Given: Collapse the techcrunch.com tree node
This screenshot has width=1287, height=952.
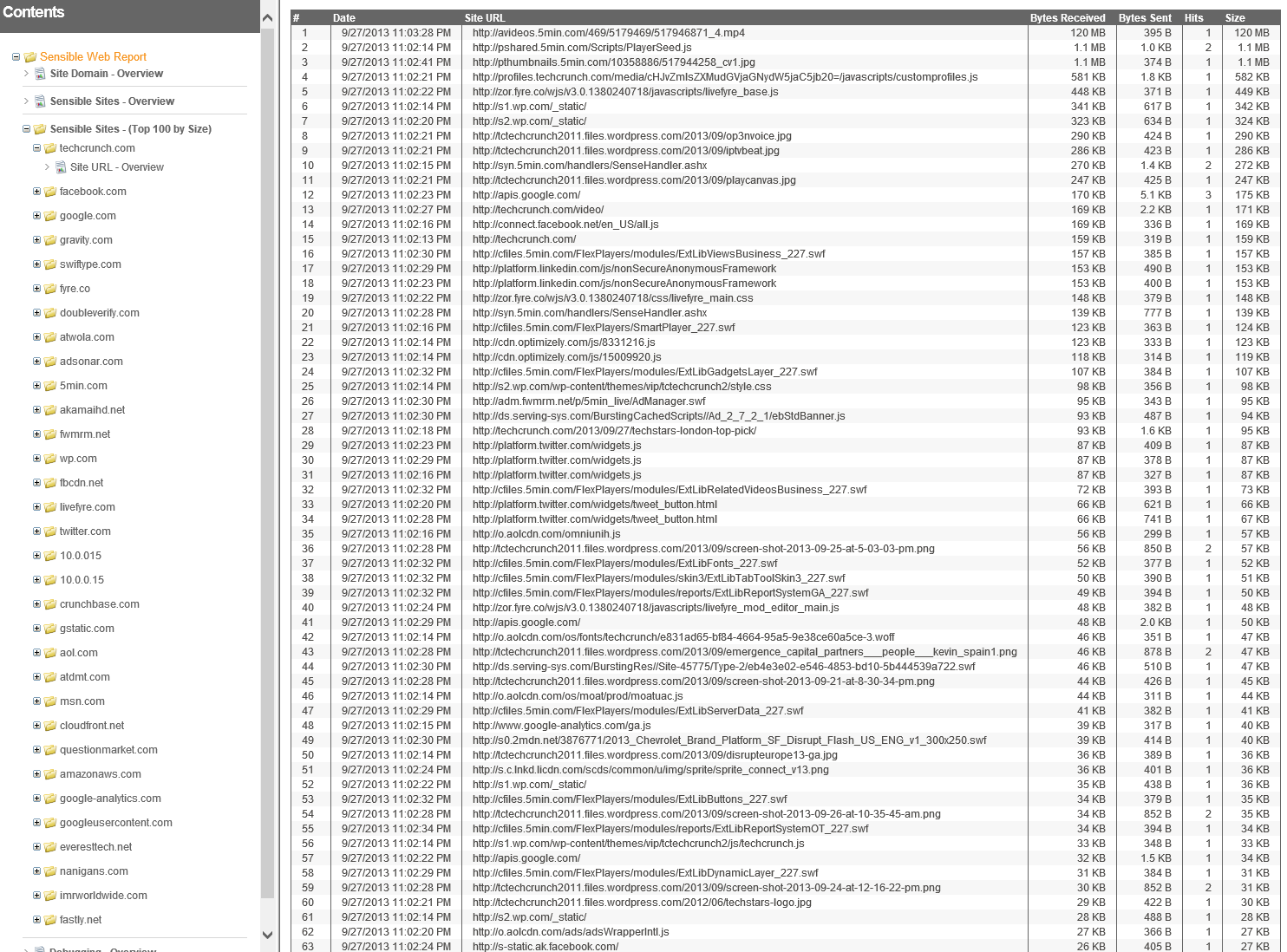Looking at the screenshot, I should point(36,147).
